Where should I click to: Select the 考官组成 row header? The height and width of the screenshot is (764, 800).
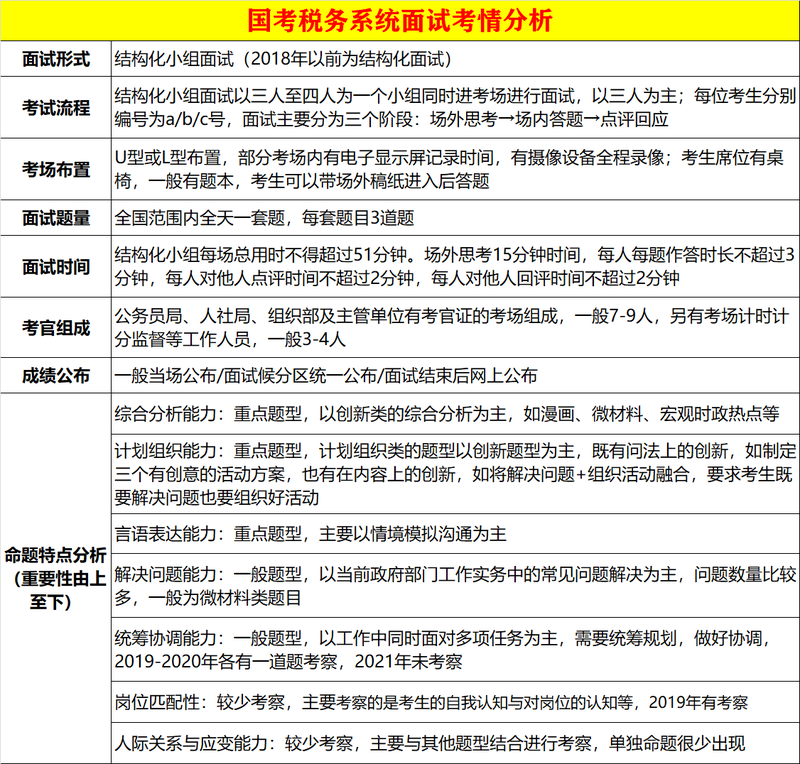pyautogui.click(x=55, y=327)
